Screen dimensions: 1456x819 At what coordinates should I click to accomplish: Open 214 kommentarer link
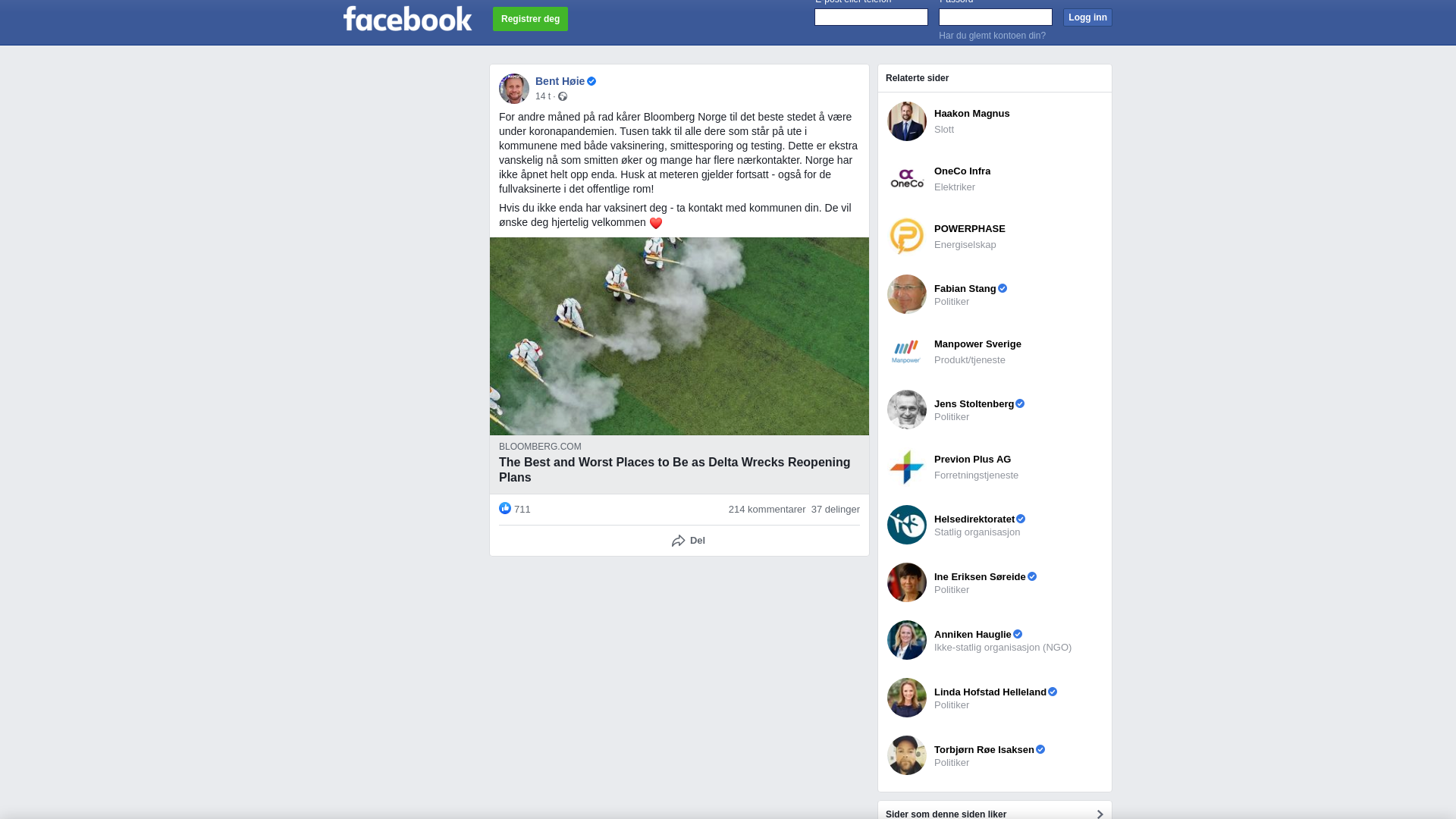tap(767, 510)
